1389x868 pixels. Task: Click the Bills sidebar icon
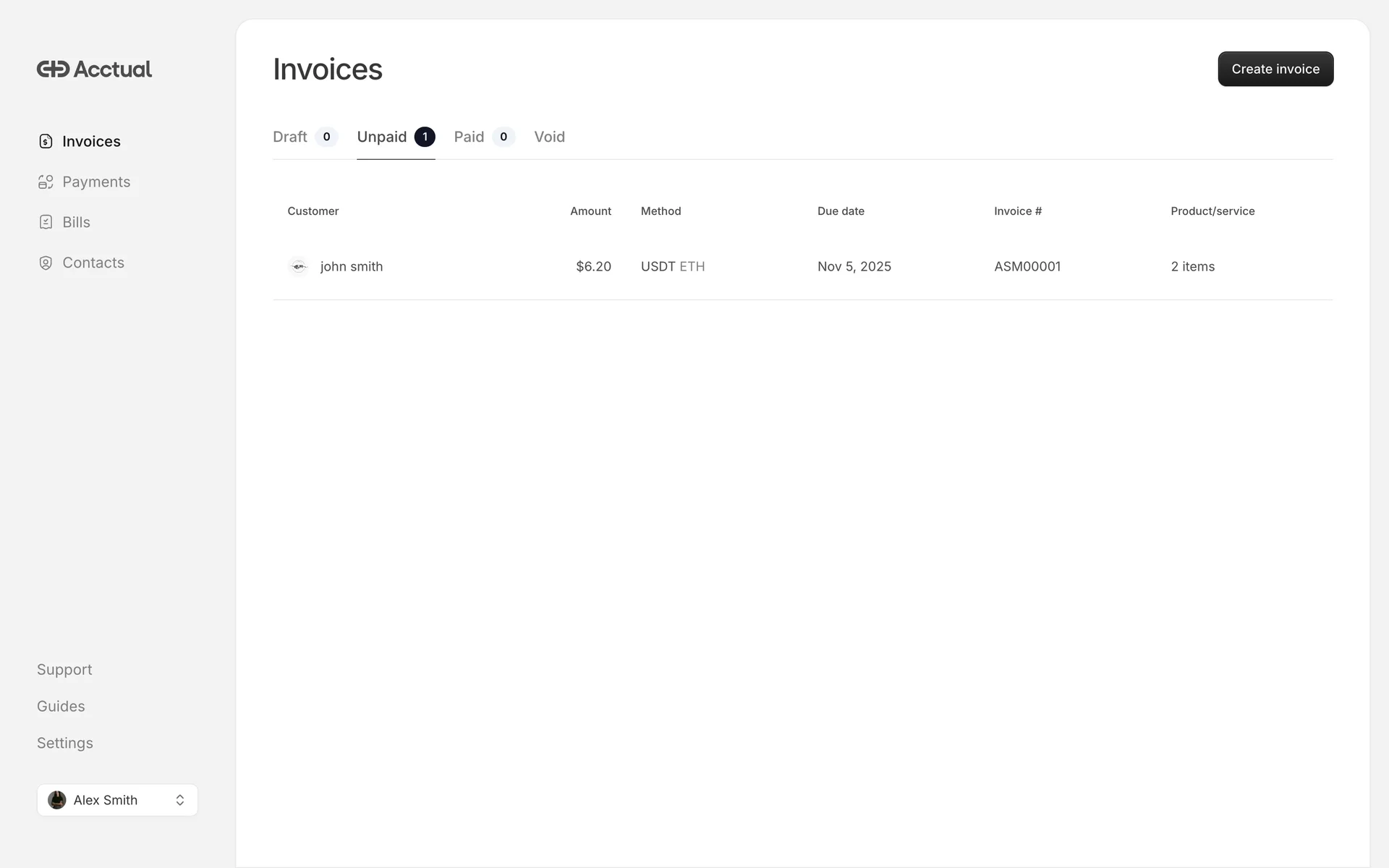46,222
